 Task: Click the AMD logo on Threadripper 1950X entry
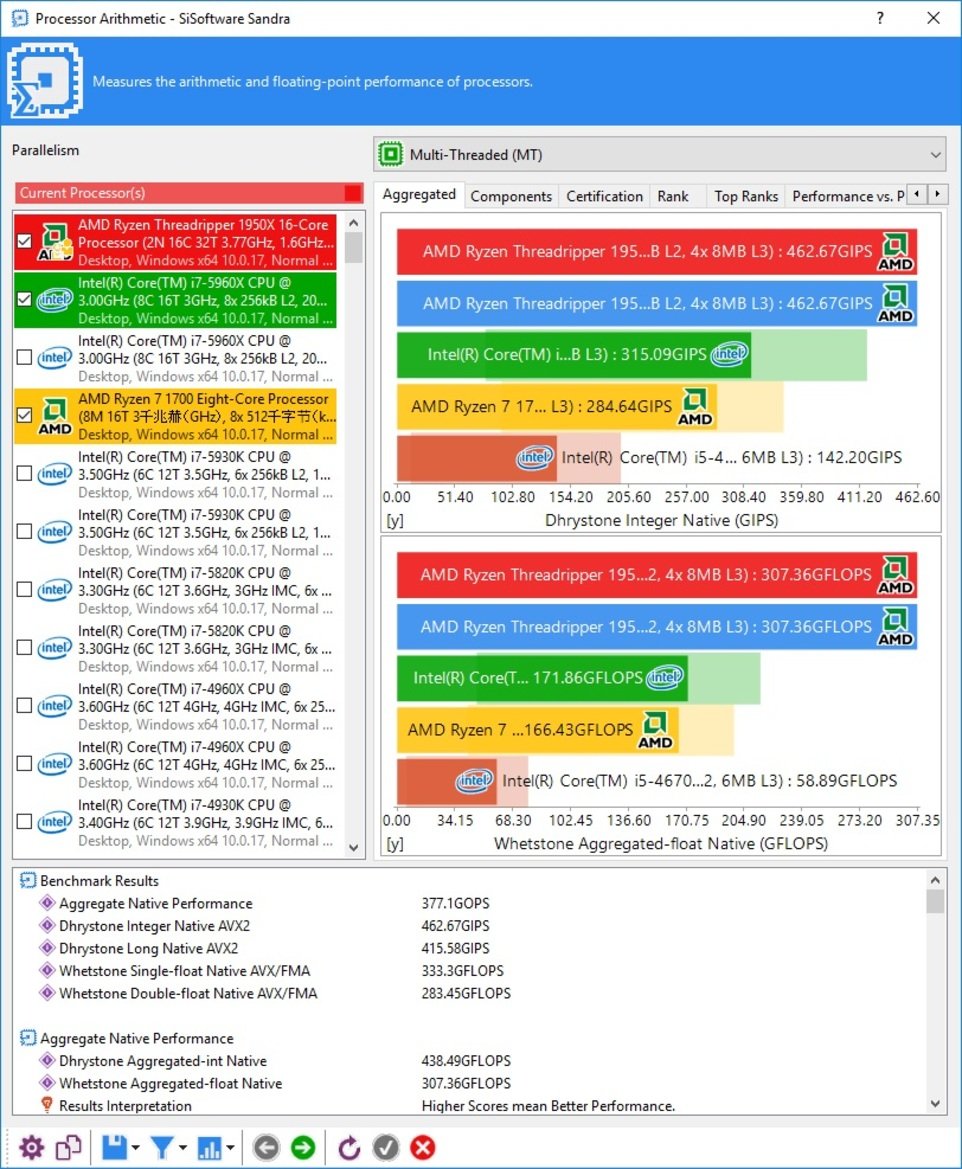(55, 242)
